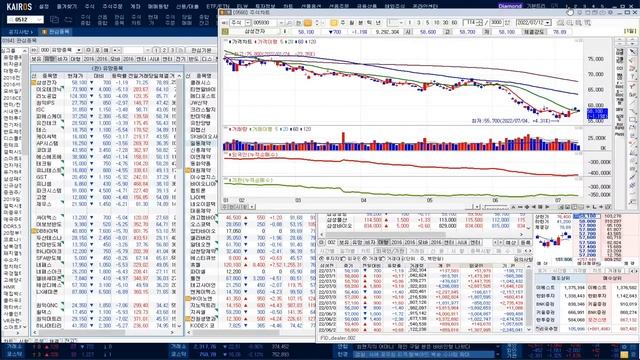The width and height of the screenshot is (640, 360).
Task: Click the 체결강도 label in chart info bar
Action: [533, 32]
